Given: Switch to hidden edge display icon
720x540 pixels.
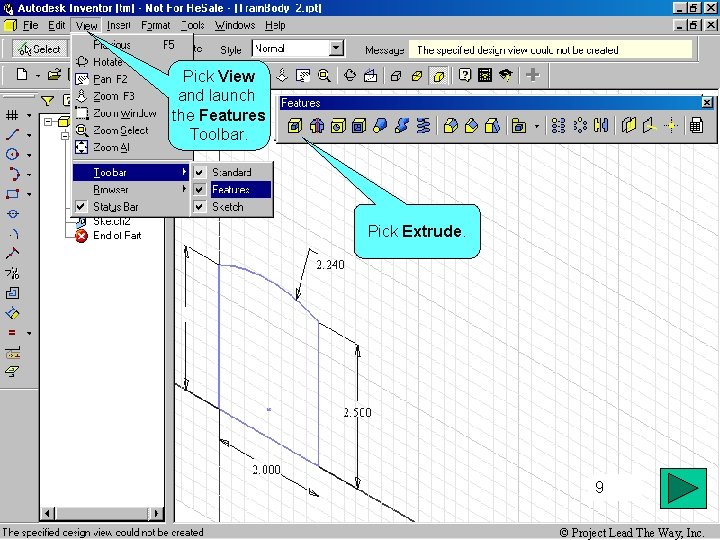Looking at the screenshot, I should (x=417, y=75).
